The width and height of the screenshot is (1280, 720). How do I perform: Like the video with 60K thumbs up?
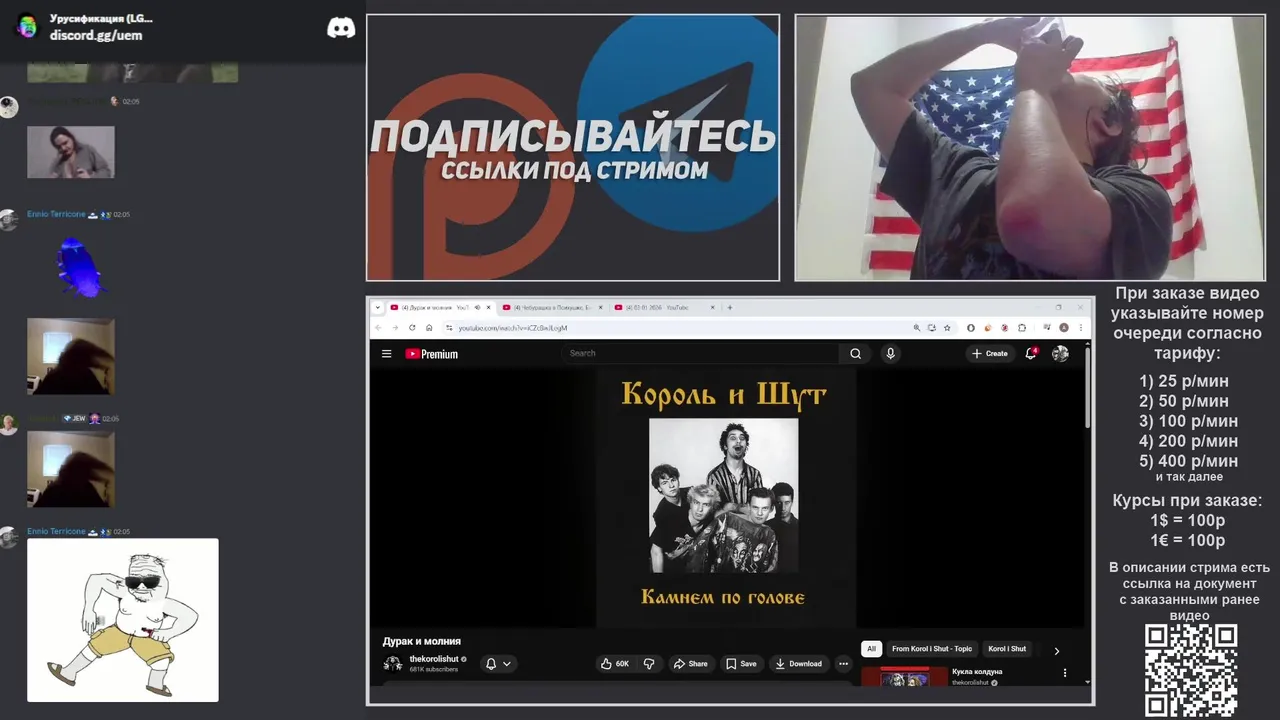(x=615, y=663)
